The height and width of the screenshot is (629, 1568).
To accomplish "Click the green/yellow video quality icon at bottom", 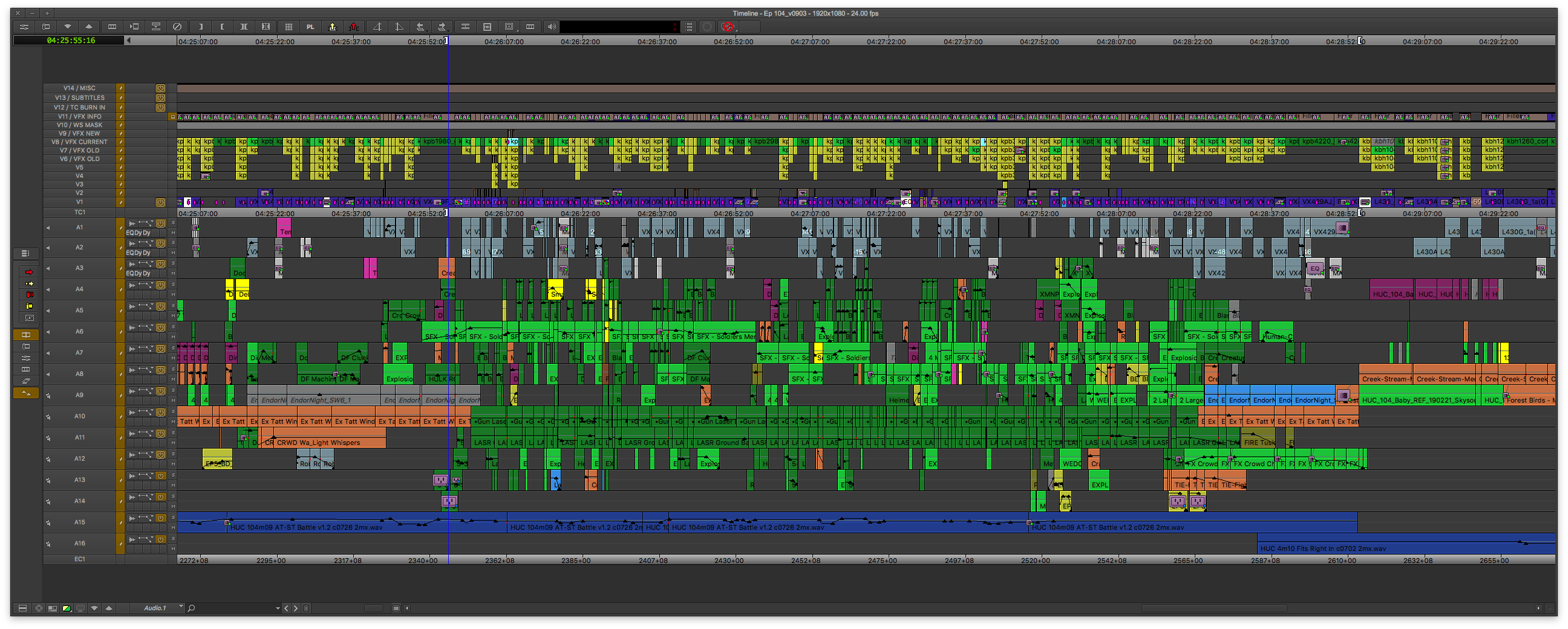I will pos(67,608).
